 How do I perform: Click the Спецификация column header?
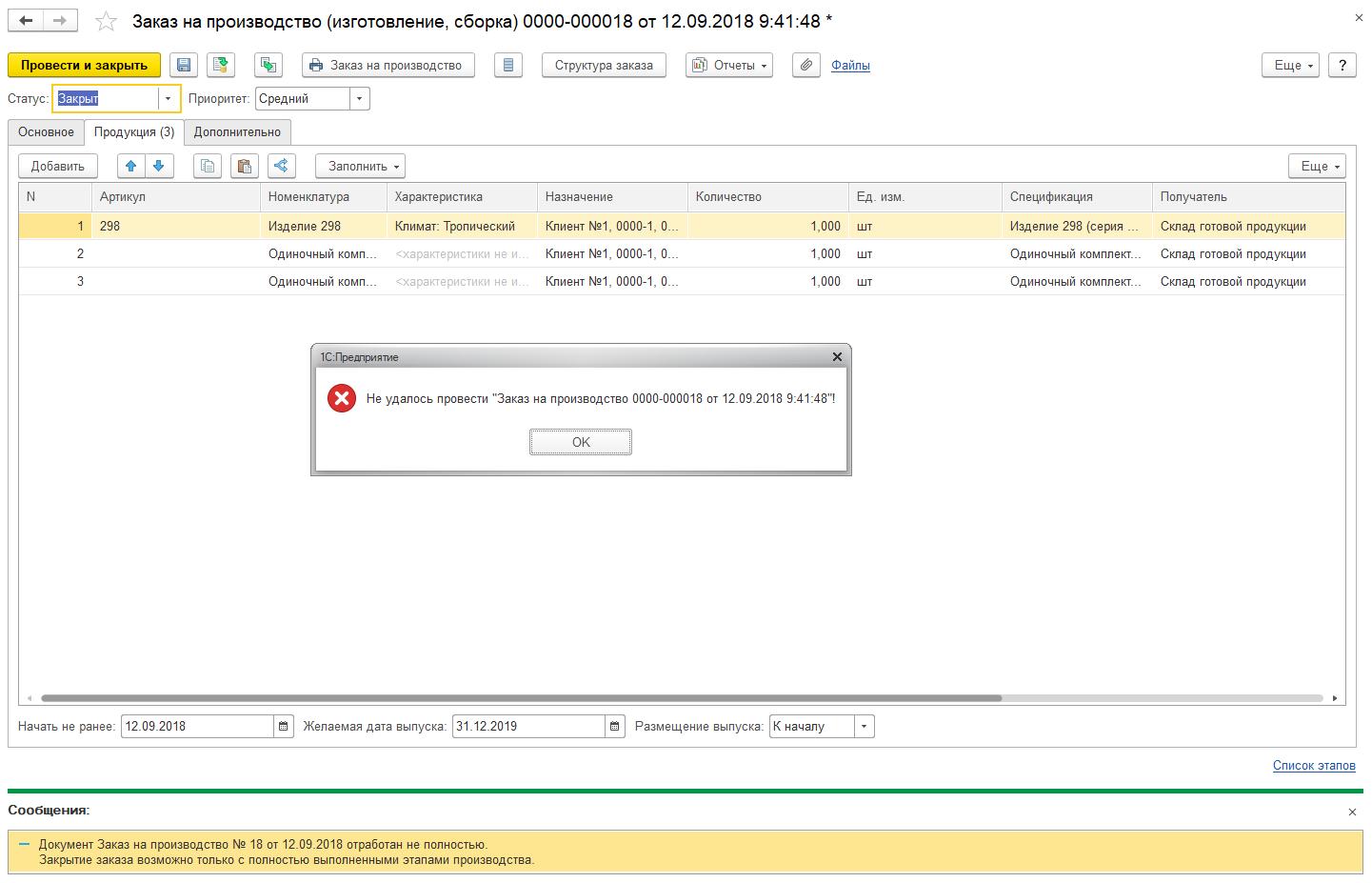1076,197
